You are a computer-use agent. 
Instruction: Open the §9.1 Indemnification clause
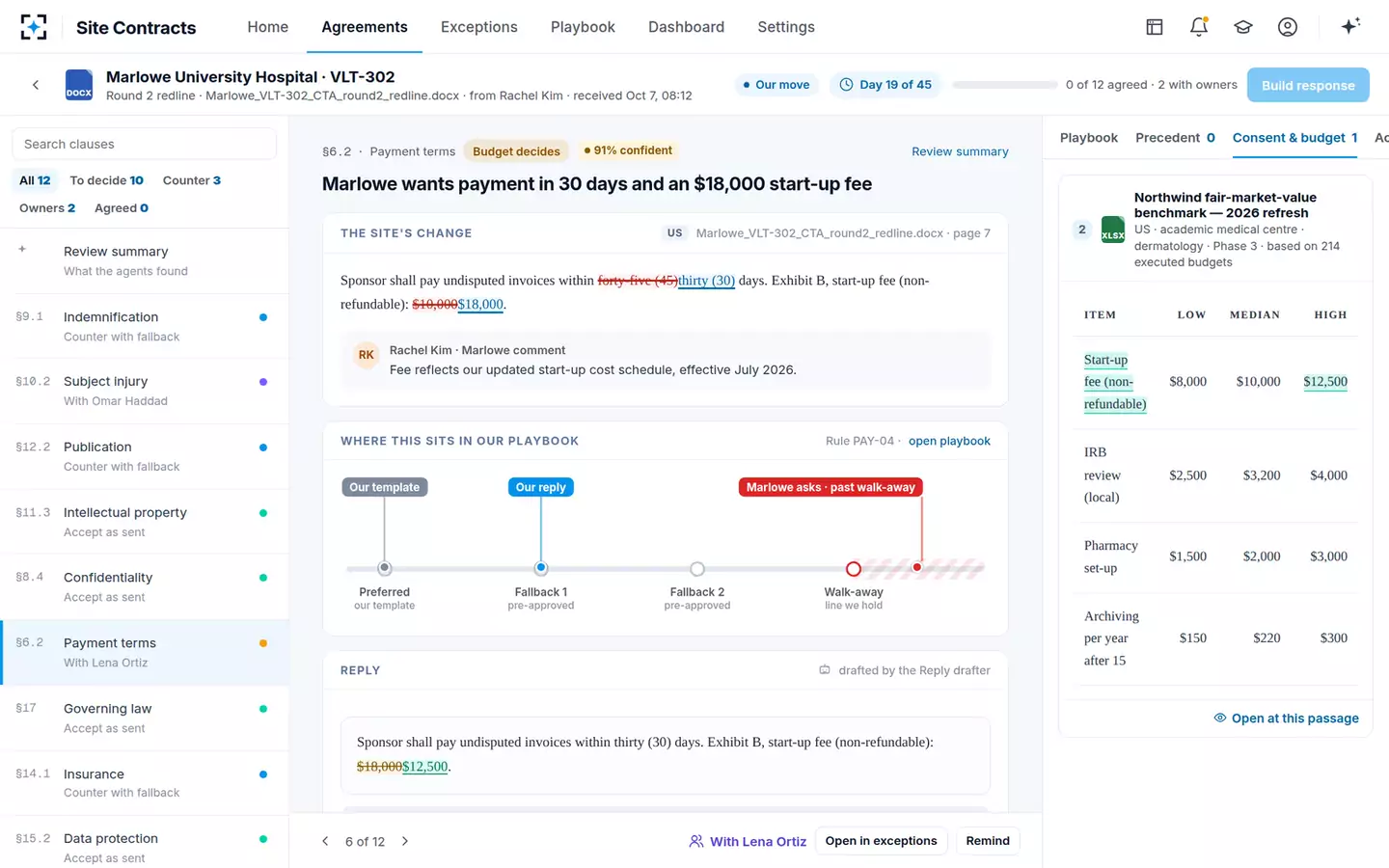point(145,326)
